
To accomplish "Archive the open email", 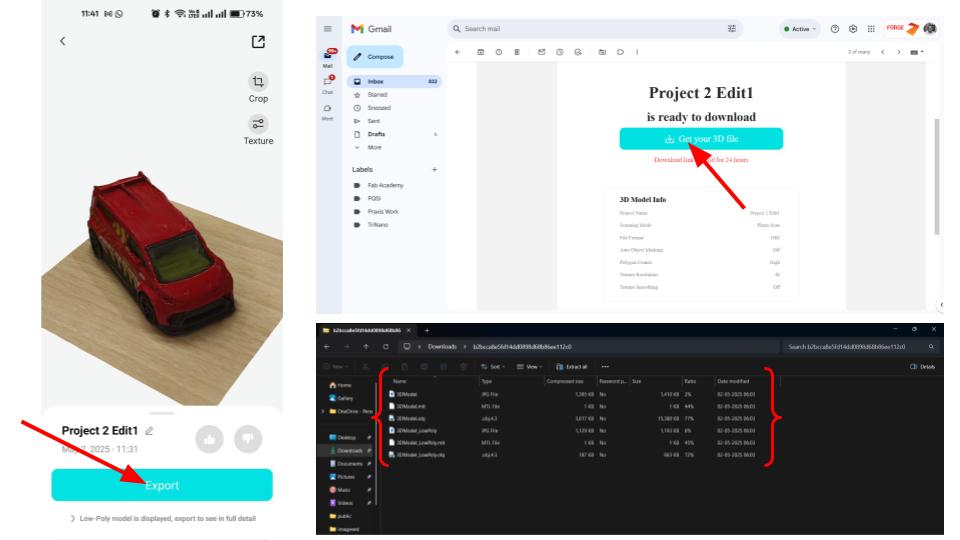I will (481, 52).
